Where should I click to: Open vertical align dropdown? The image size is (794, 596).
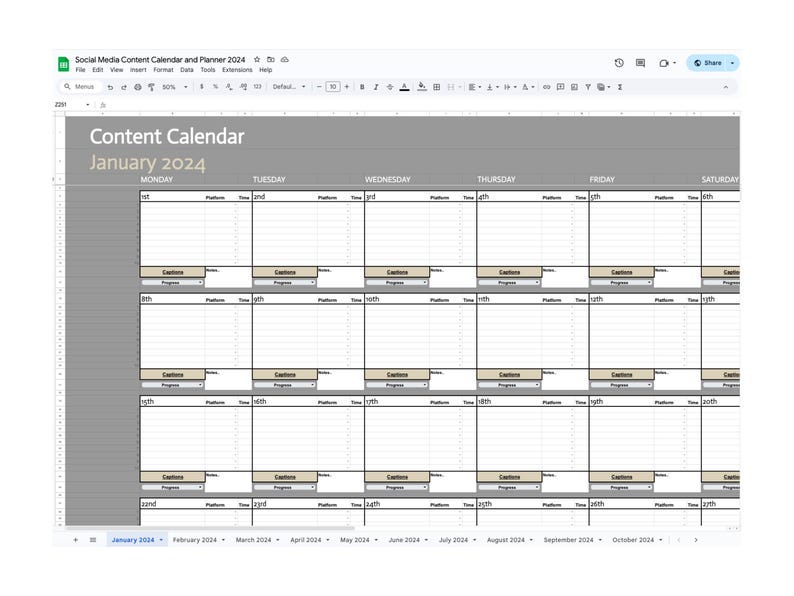[492, 87]
